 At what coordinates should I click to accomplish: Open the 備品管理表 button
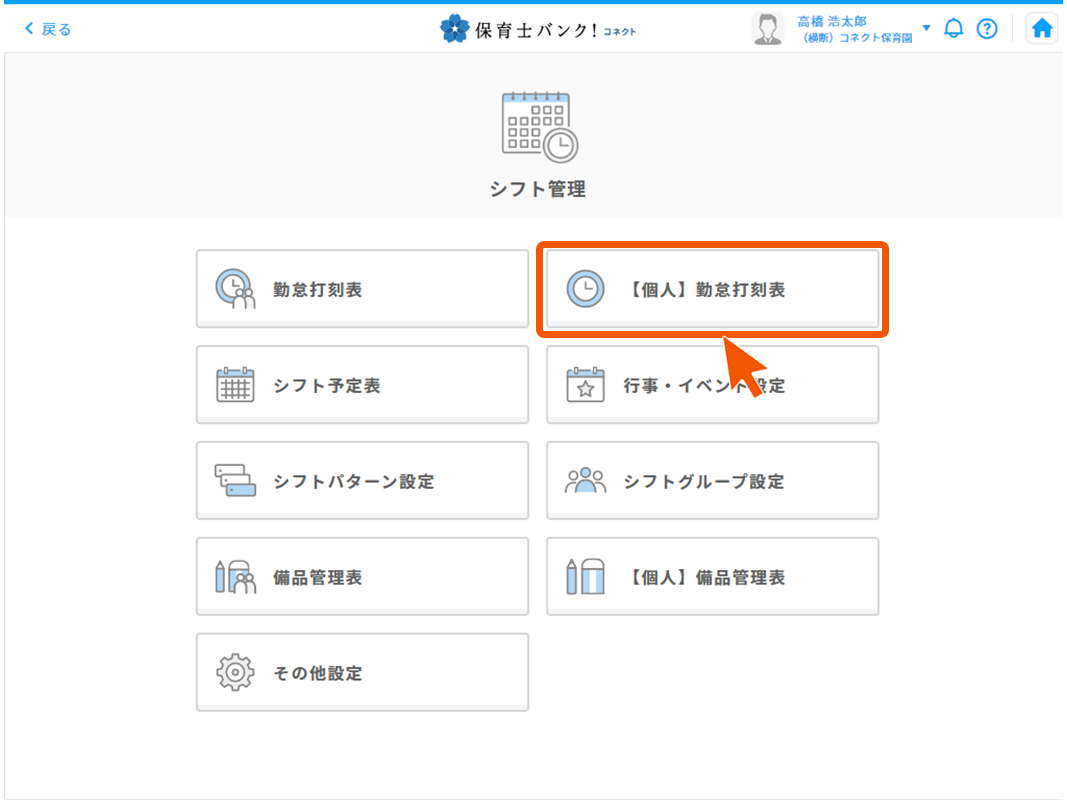click(362, 577)
